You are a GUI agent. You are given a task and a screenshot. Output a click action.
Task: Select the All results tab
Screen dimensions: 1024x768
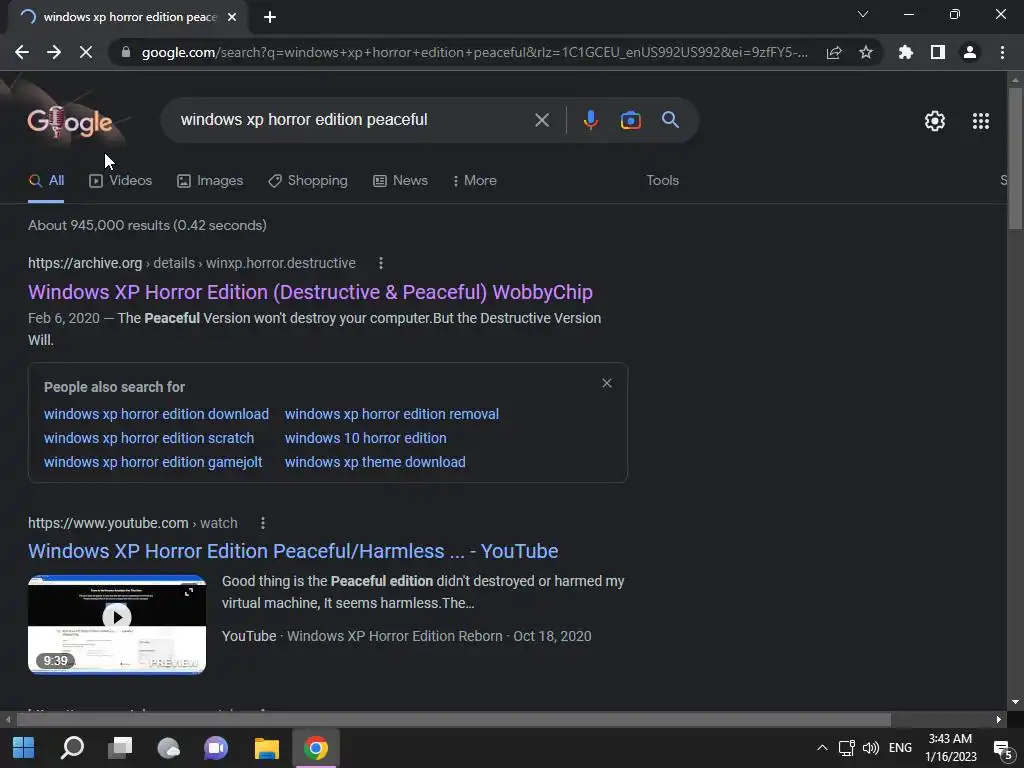[46, 180]
